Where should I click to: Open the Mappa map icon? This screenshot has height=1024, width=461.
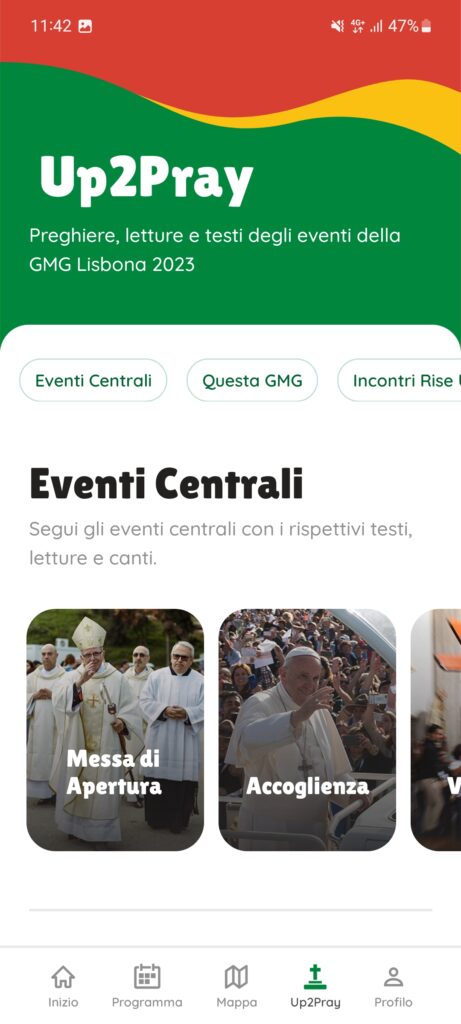236,977
